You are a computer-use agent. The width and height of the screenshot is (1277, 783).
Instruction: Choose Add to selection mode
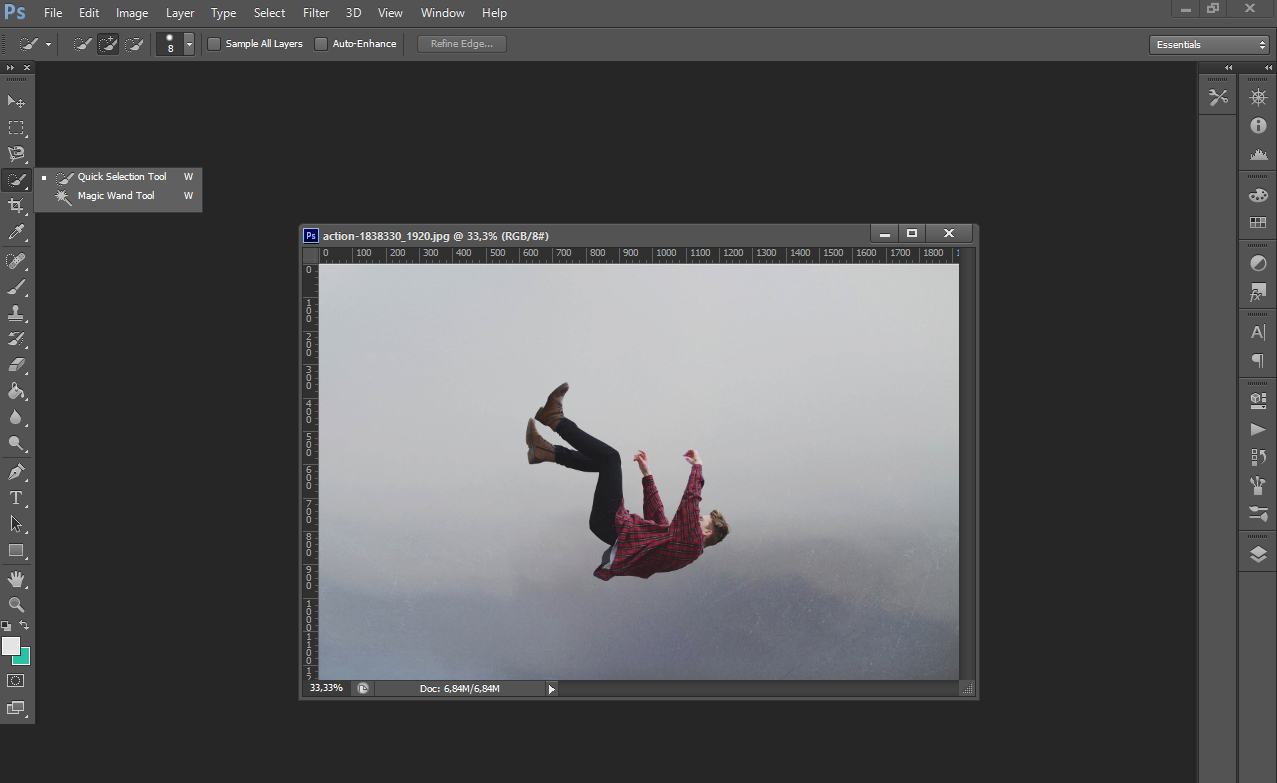point(108,44)
